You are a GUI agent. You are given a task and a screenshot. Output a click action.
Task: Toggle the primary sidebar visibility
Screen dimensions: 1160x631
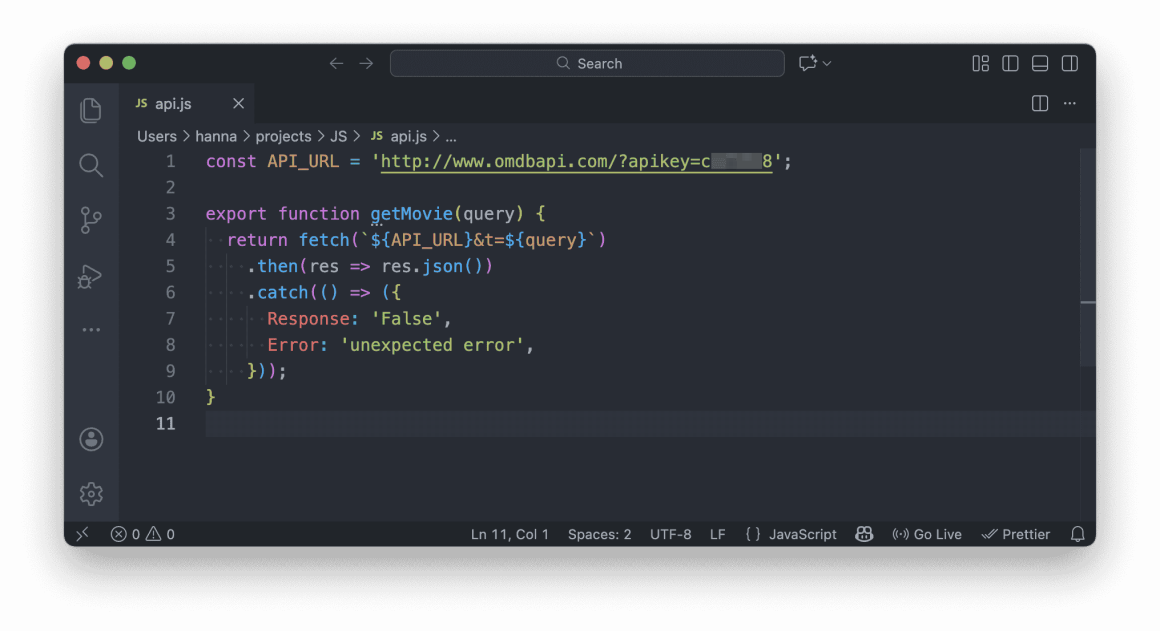1010,62
